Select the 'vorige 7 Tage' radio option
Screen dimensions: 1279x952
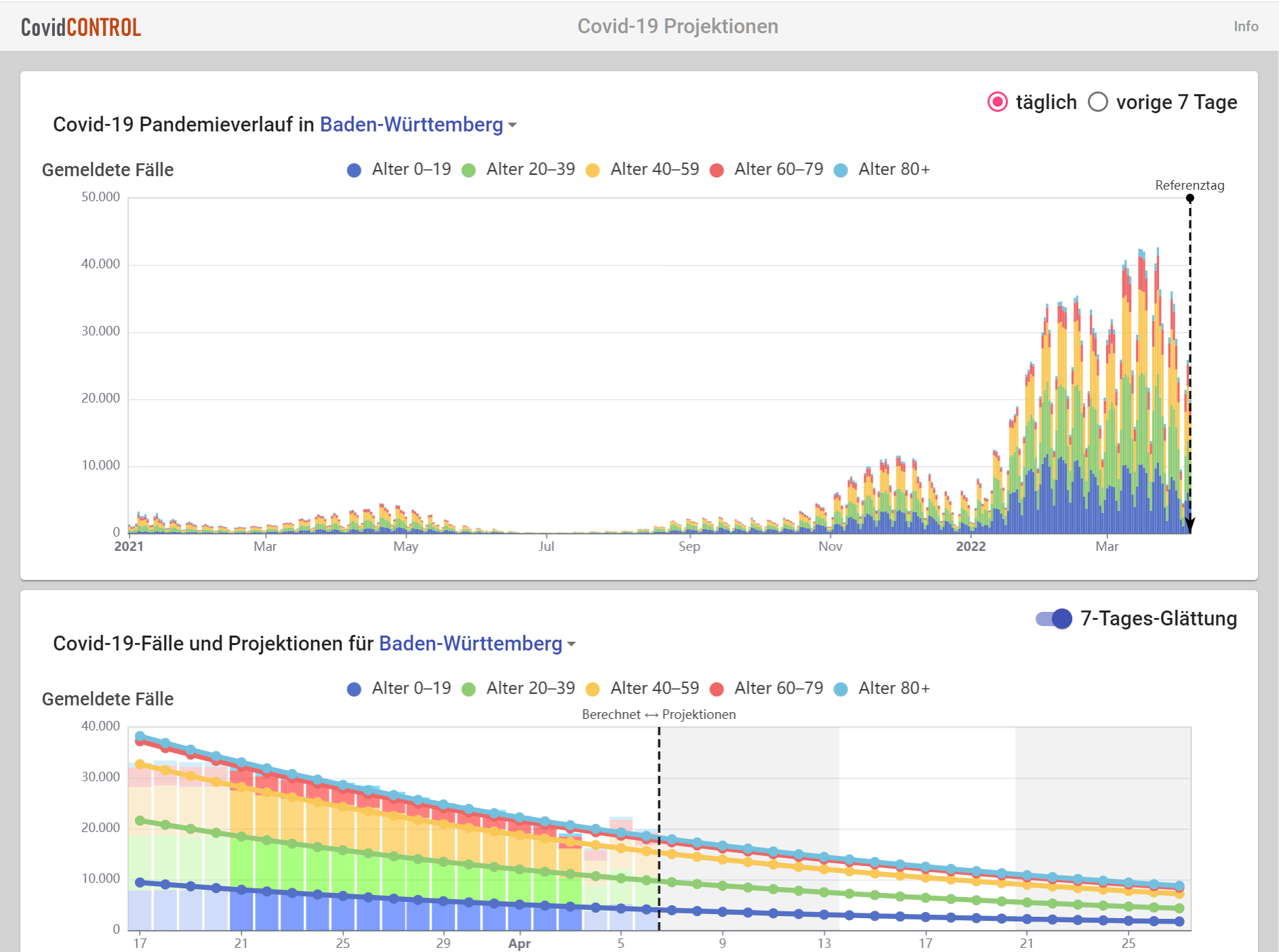coord(1098,102)
